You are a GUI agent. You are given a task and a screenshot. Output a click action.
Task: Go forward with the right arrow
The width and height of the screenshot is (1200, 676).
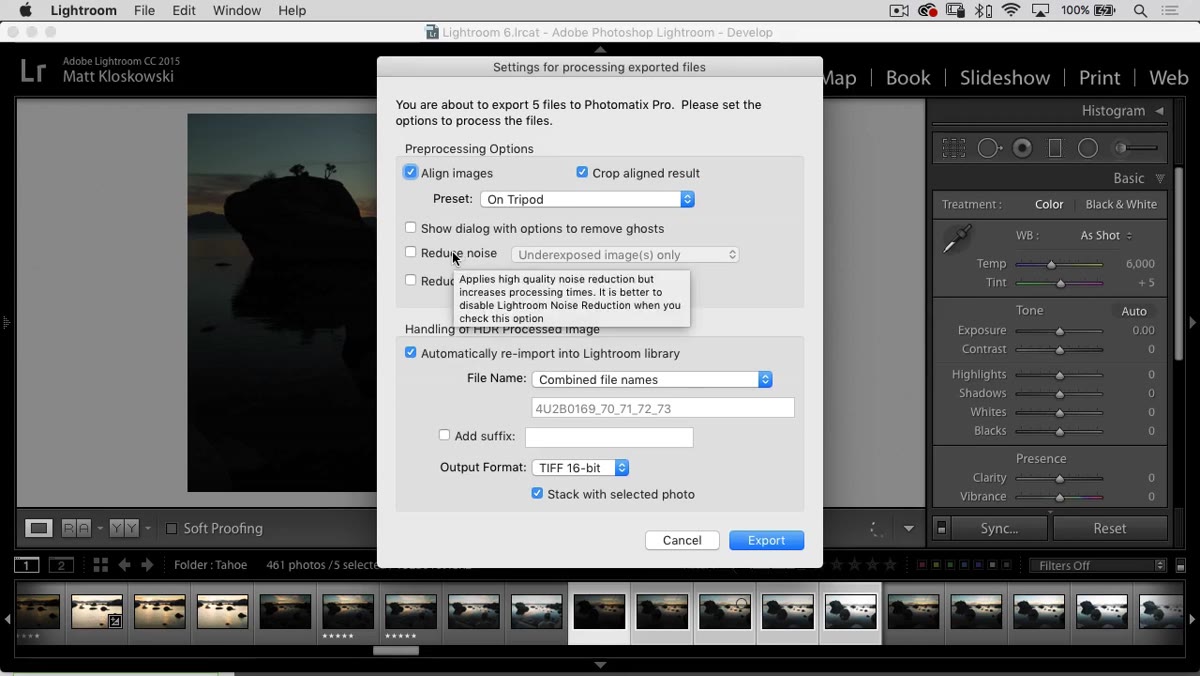[147, 565]
